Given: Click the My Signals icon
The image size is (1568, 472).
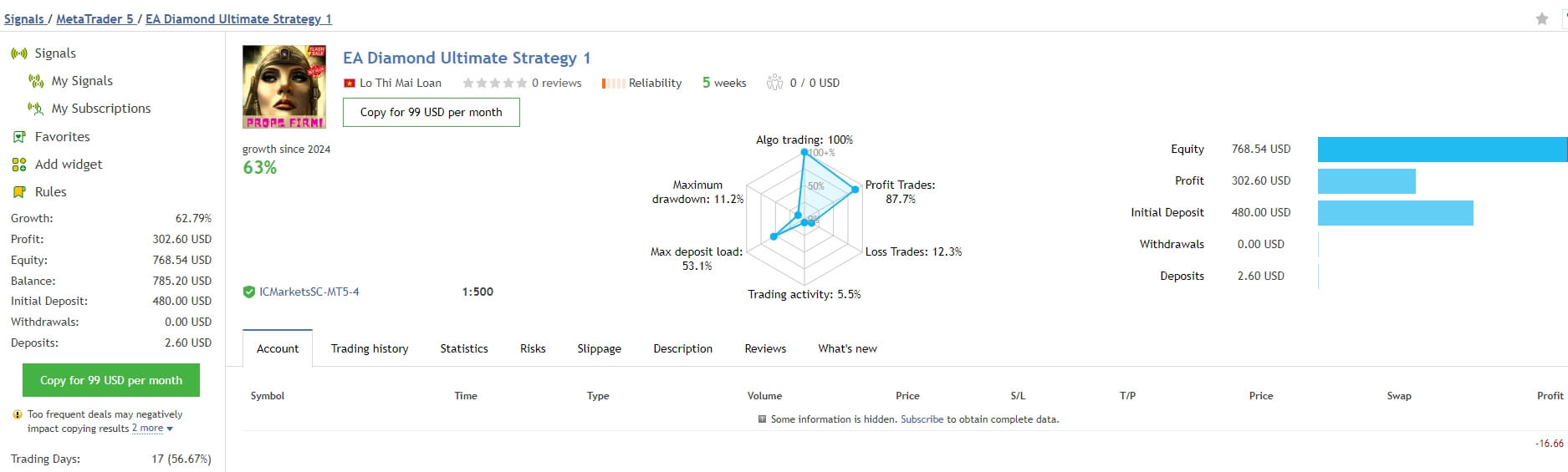Looking at the screenshot, I should pos(36,81).
